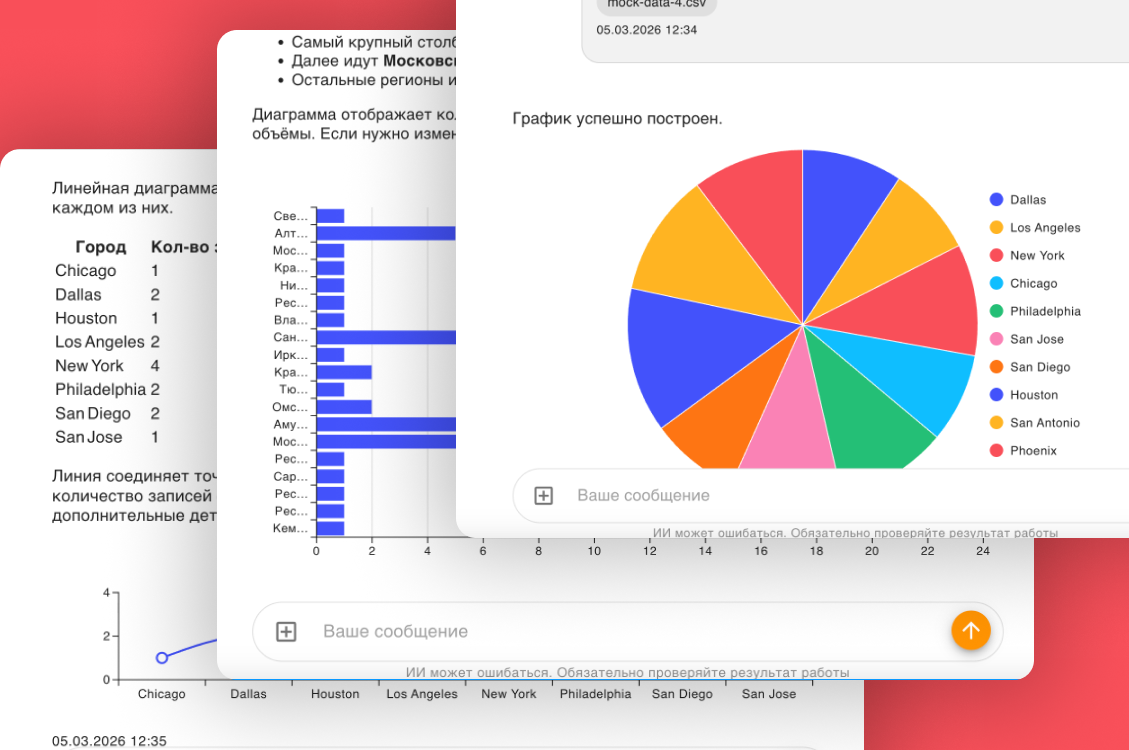Viewport: 1129px width, 750px height.
Task: Click the San Jose pink legend dot
Action: 996,340
